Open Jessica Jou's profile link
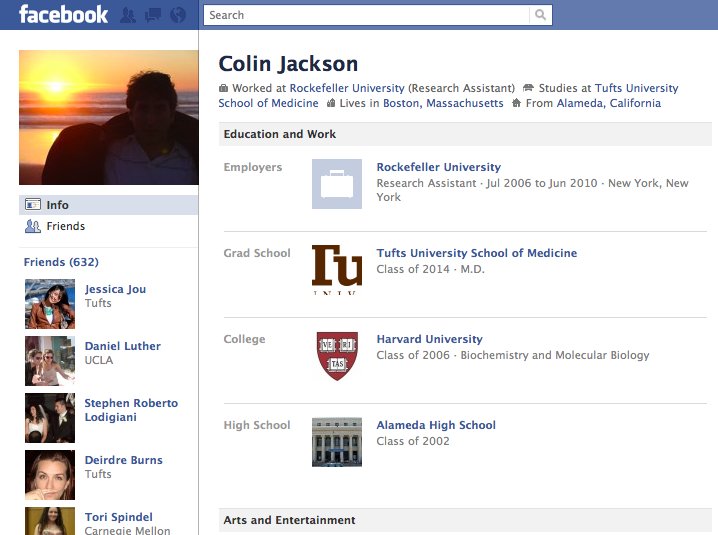Image resolution: width=718 pixels, height=535 pixels. coord(115,289)
